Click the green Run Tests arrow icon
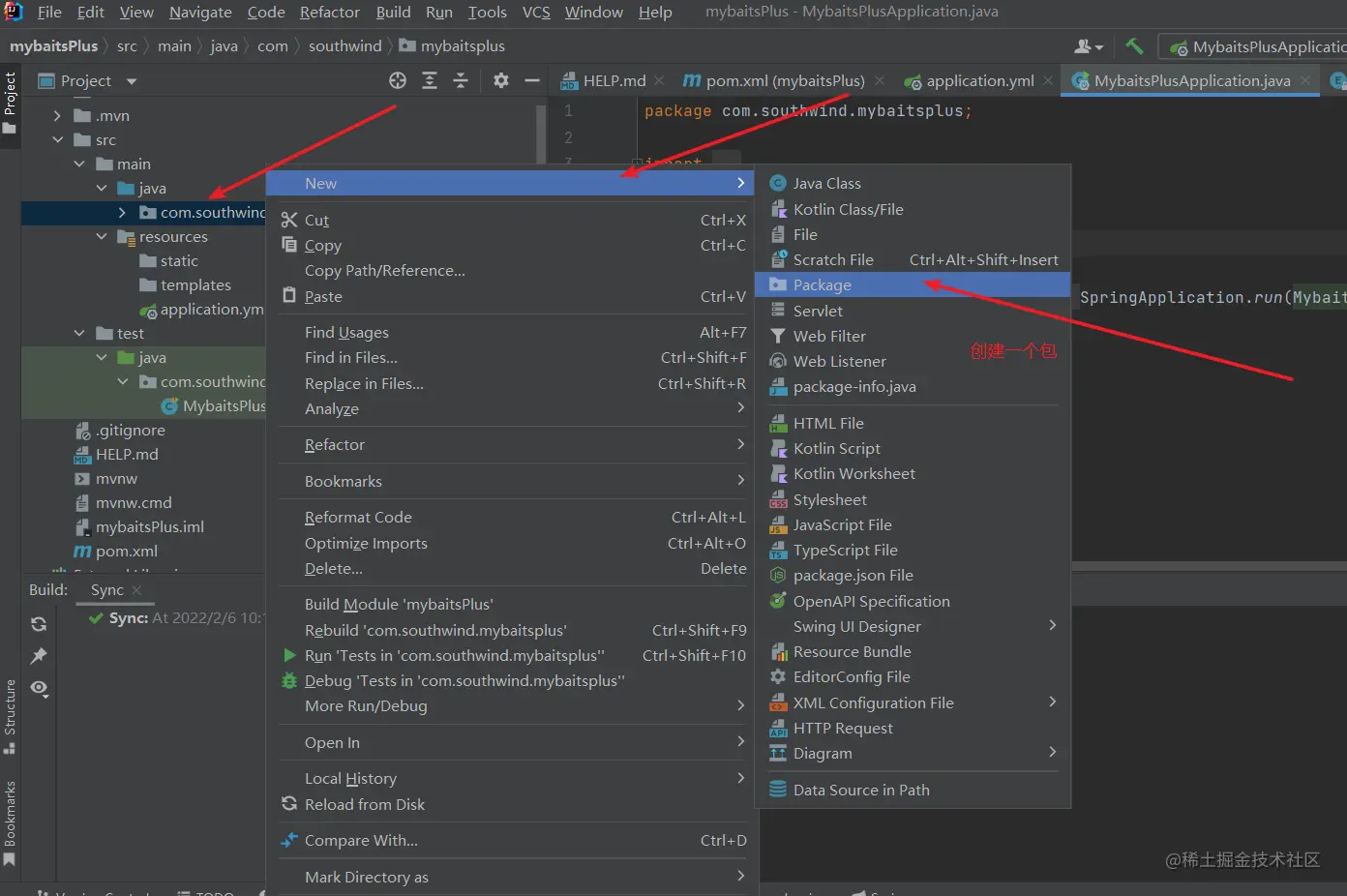1347x896 pixels. pyautogui.click(x=289, y=655)
